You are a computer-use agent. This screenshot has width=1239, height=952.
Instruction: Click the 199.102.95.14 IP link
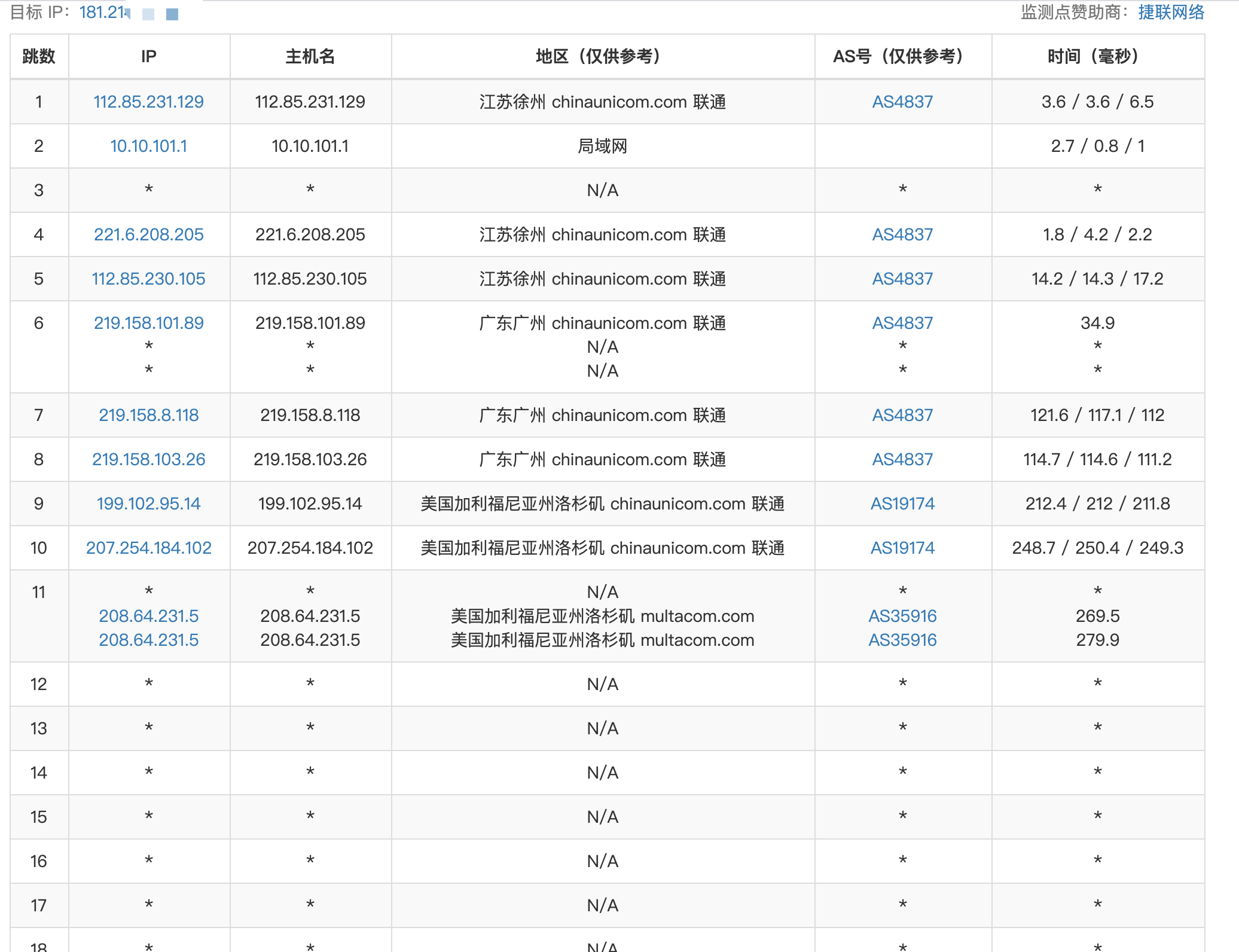coord(148,504)
